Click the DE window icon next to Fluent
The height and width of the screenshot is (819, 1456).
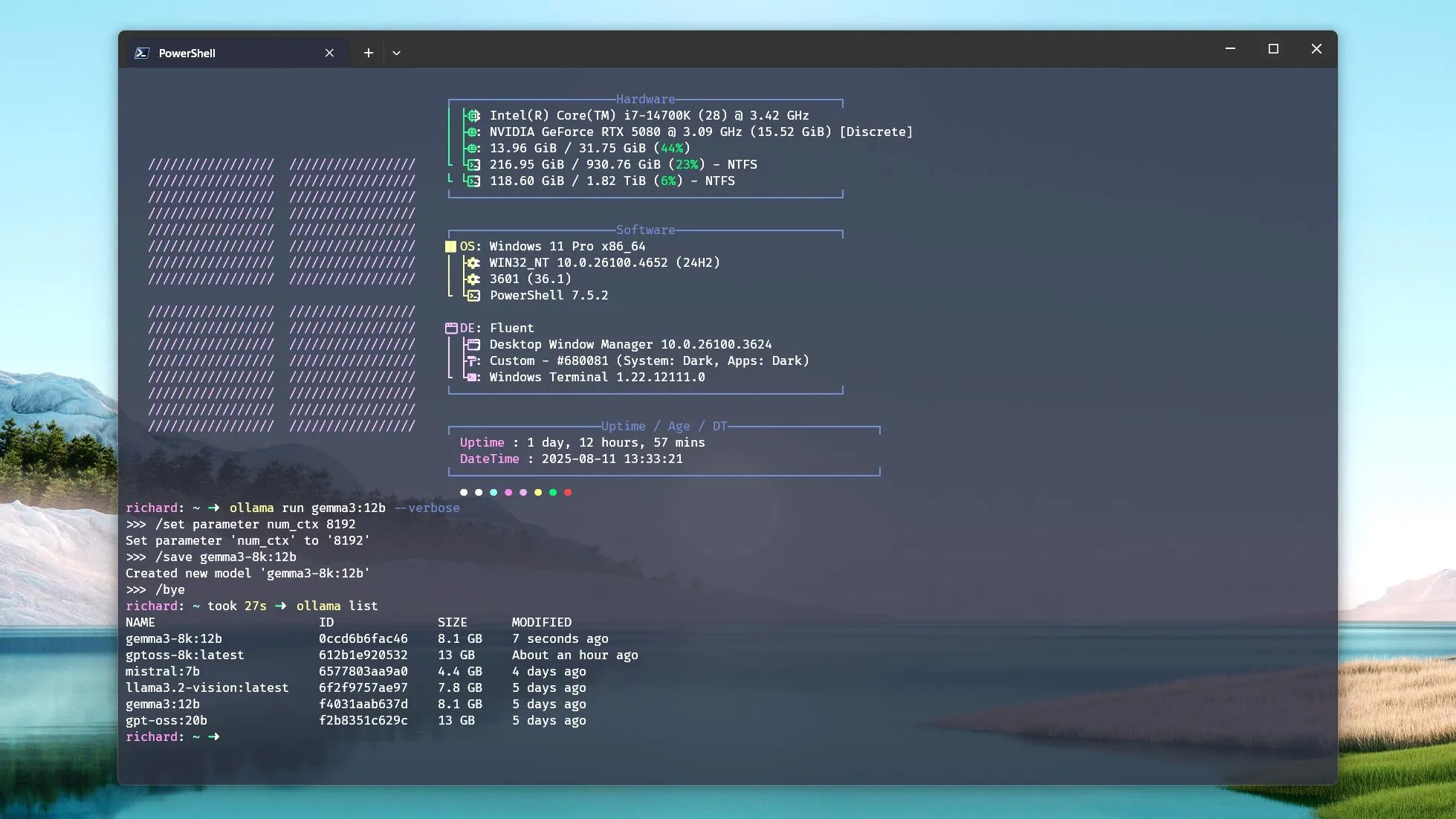click(x=450, y=328)
